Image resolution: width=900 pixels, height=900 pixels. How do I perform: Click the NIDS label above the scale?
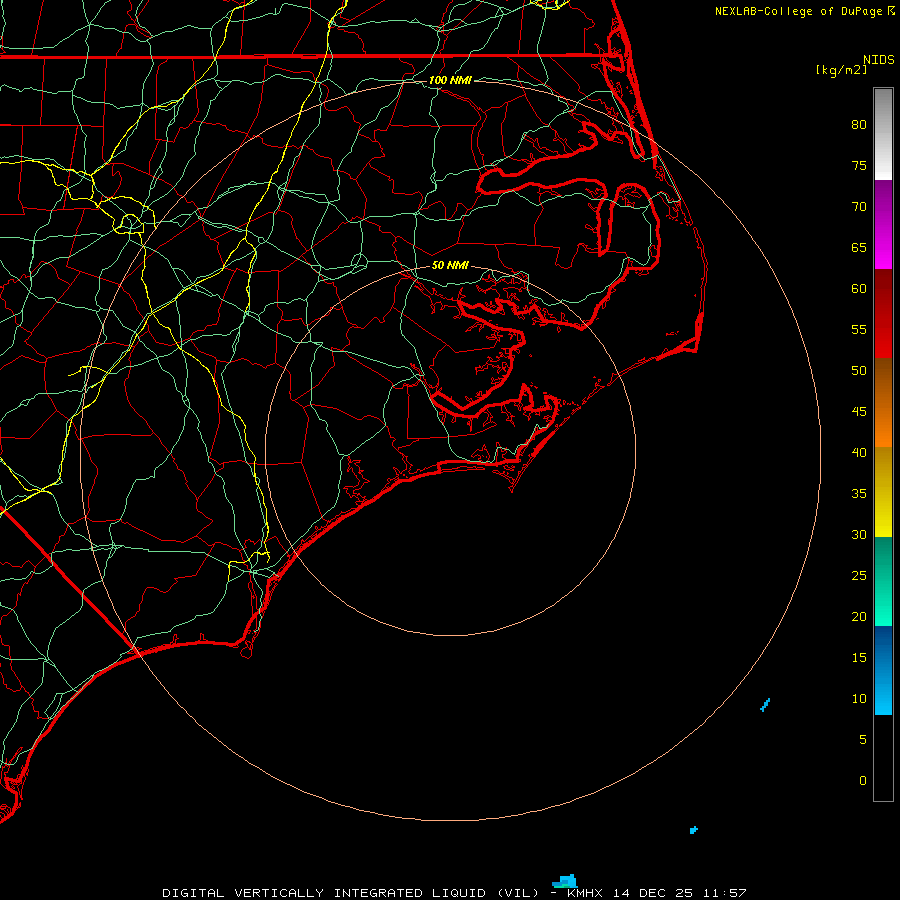click(x=879, y=59)
